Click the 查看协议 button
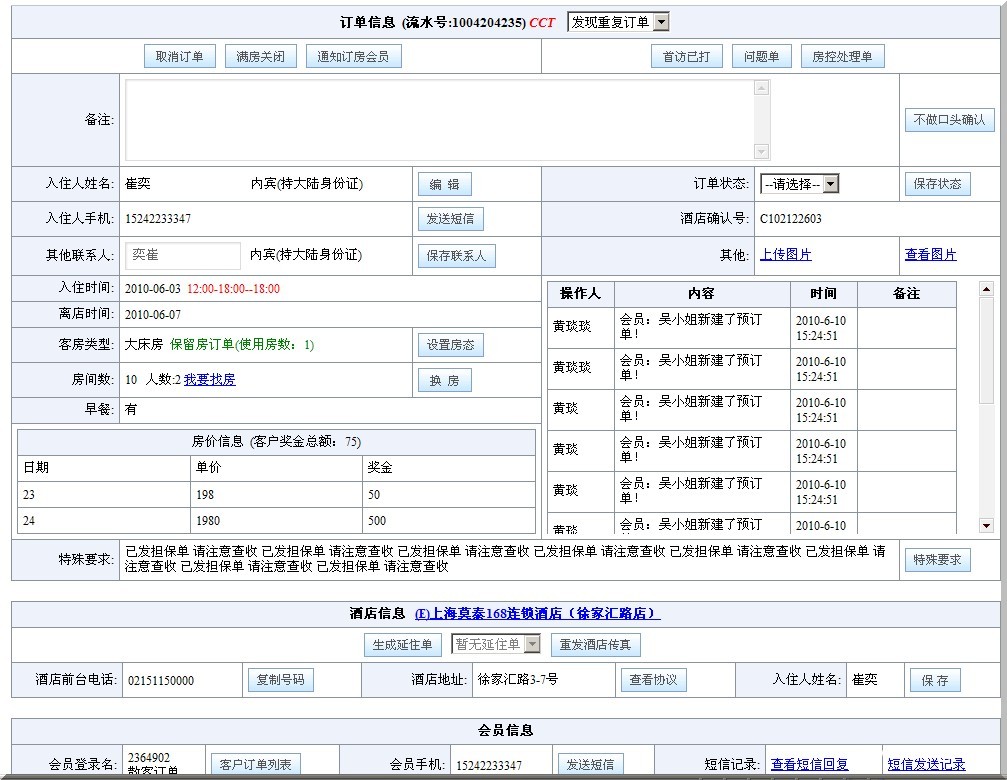The width and height of the screenshot is (1007, 780). point(654,679)
